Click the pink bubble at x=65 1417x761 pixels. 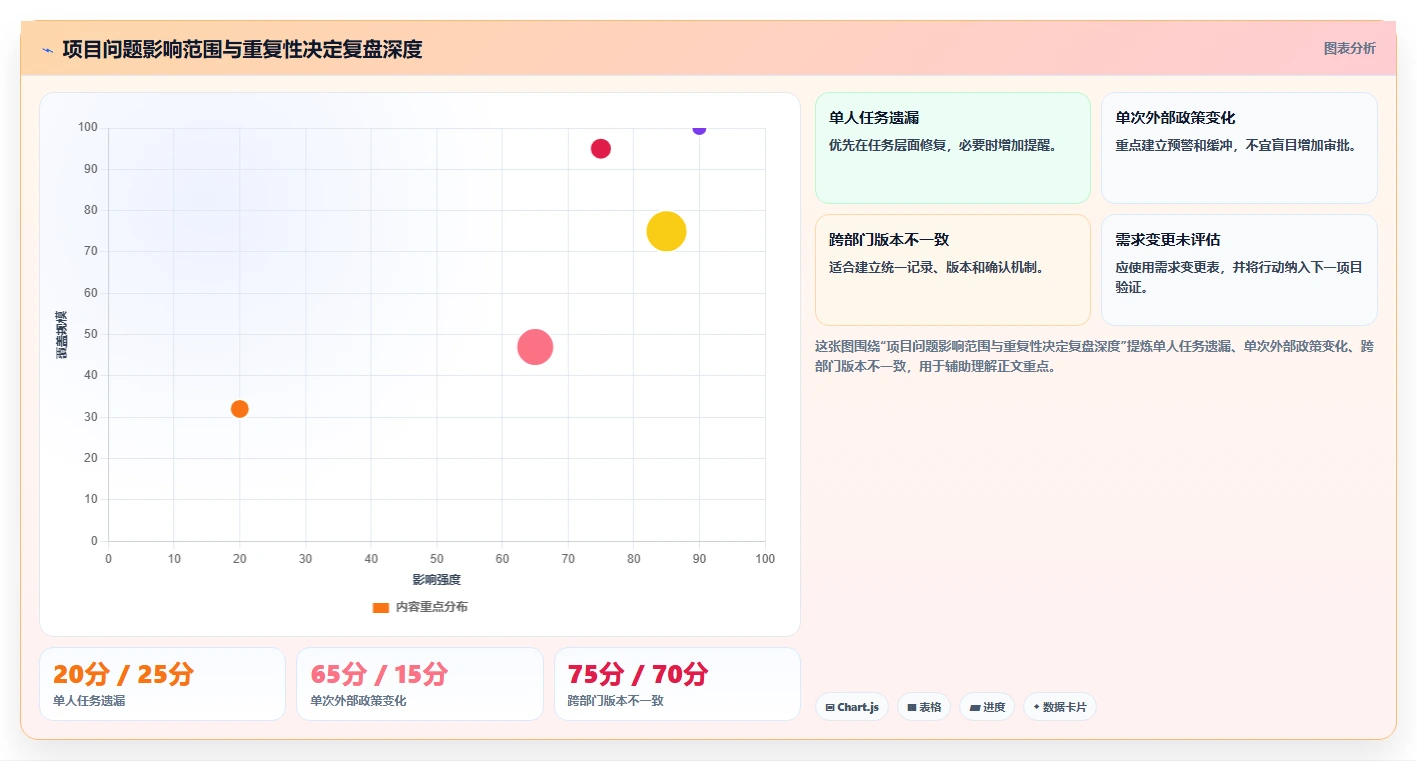coord(535,347)
